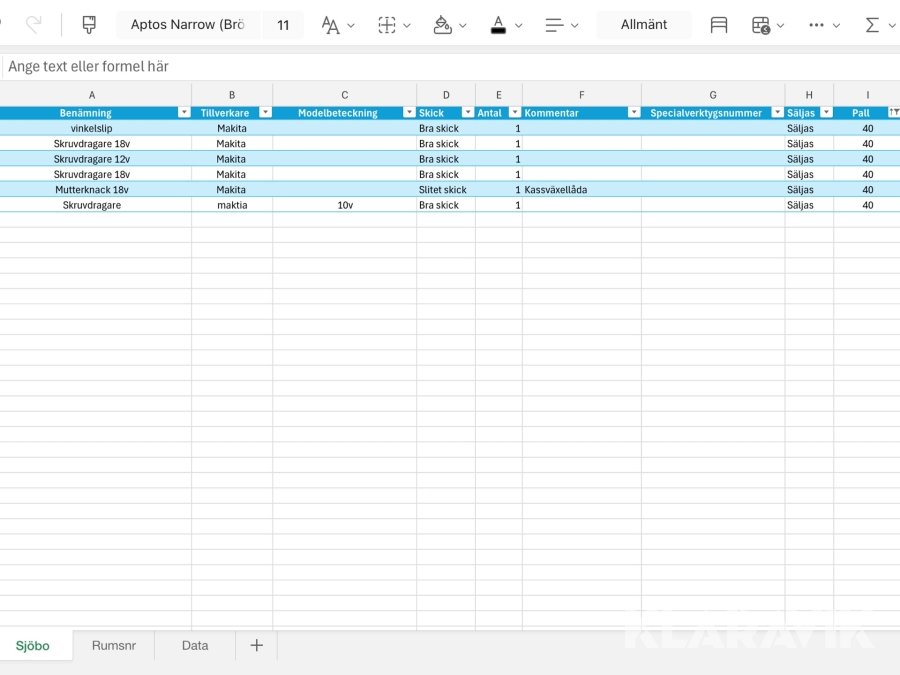This screenshot has width=900, height=675.
Task: Click the text alignment icon
Action: 554,25
